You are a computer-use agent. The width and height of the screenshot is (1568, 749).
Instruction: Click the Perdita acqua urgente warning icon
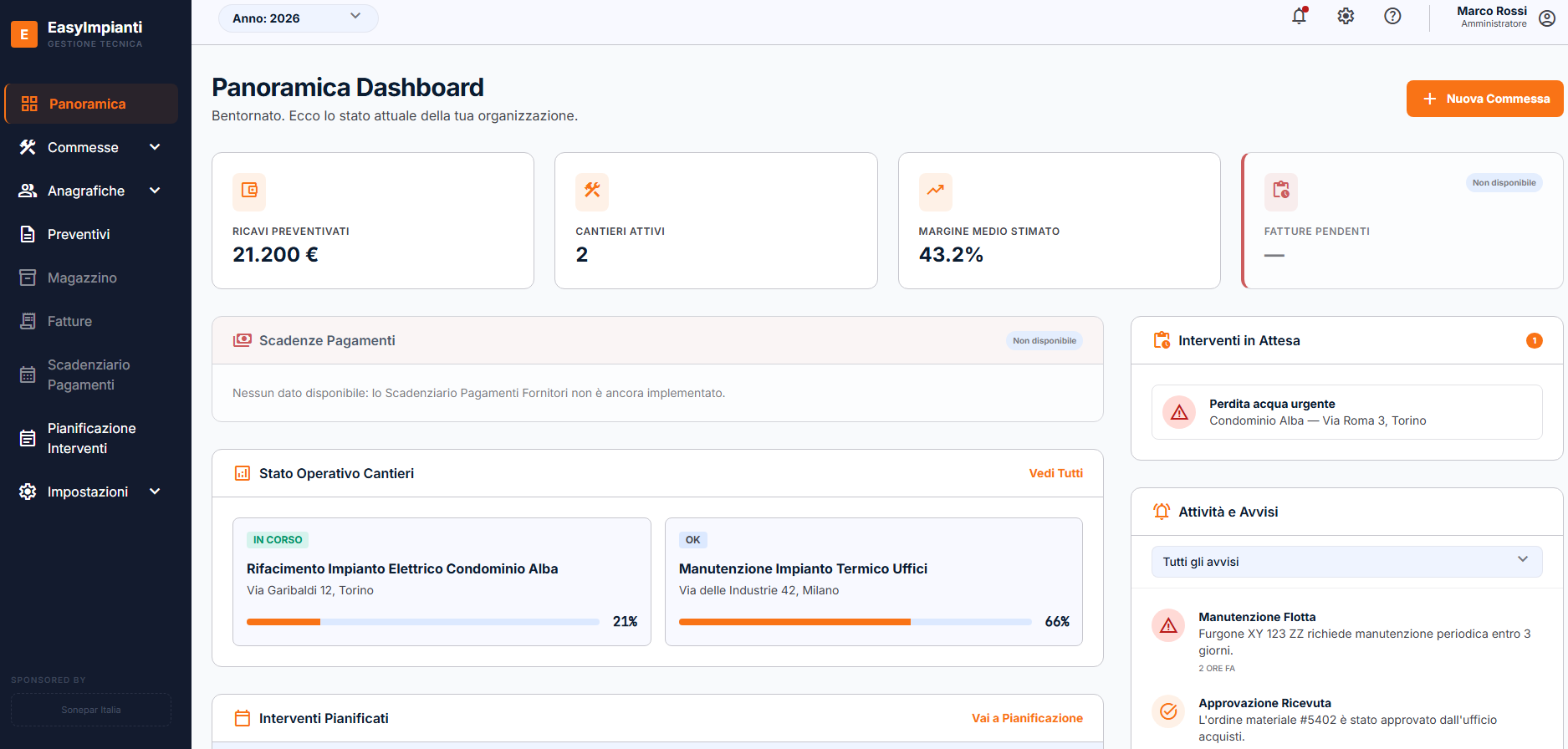[1179, 412]
